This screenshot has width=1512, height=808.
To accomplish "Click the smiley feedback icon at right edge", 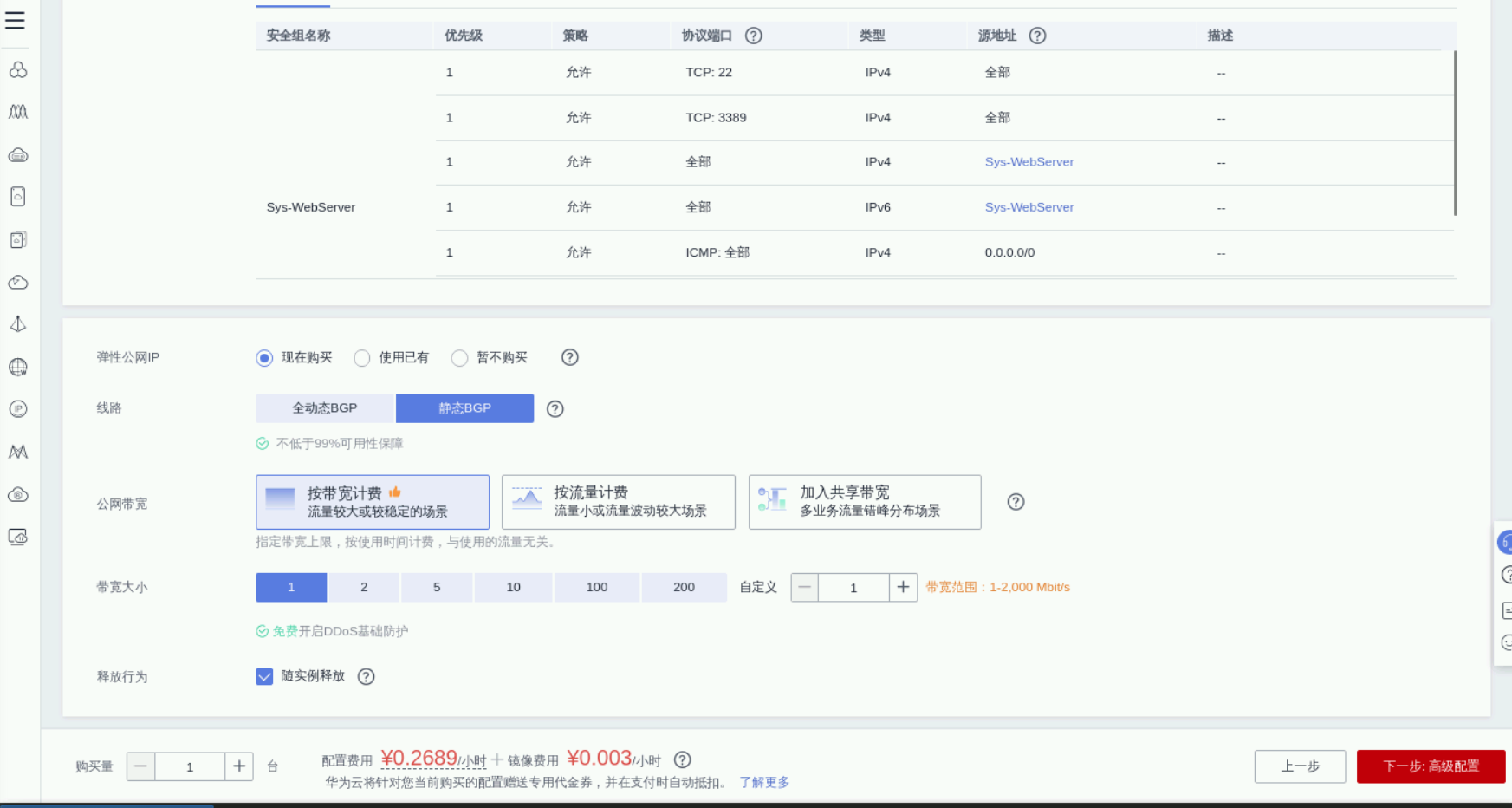I will pyautogui.click(x=1506, y=642).
